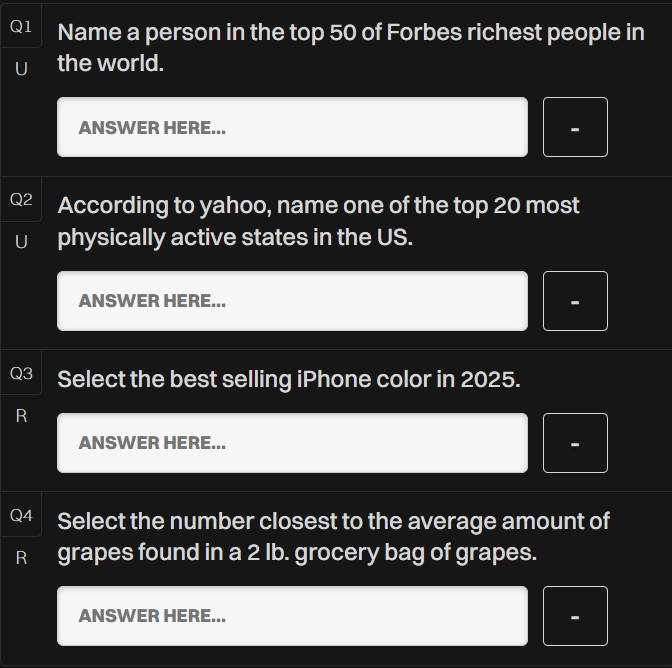This screenshot has height=668, width=672.
Task: Click the minus button beside Q1's answer
Action: [x=575, y=127]
